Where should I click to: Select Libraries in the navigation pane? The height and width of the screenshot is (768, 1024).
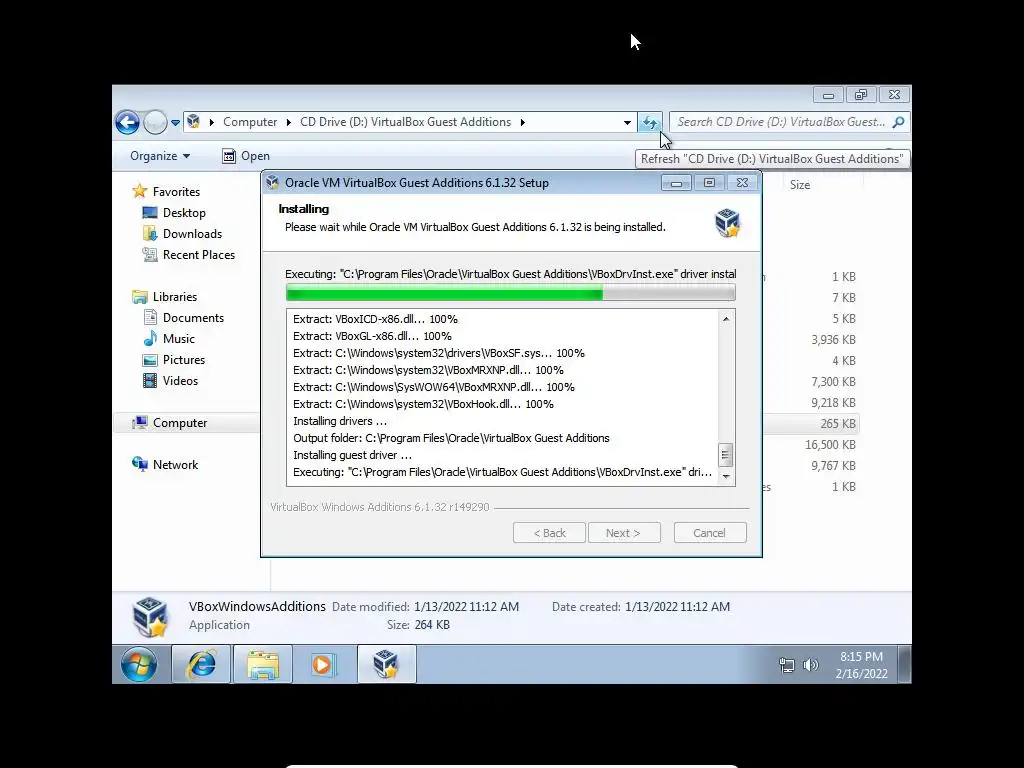pyautogui.click(x=175, y=296)
